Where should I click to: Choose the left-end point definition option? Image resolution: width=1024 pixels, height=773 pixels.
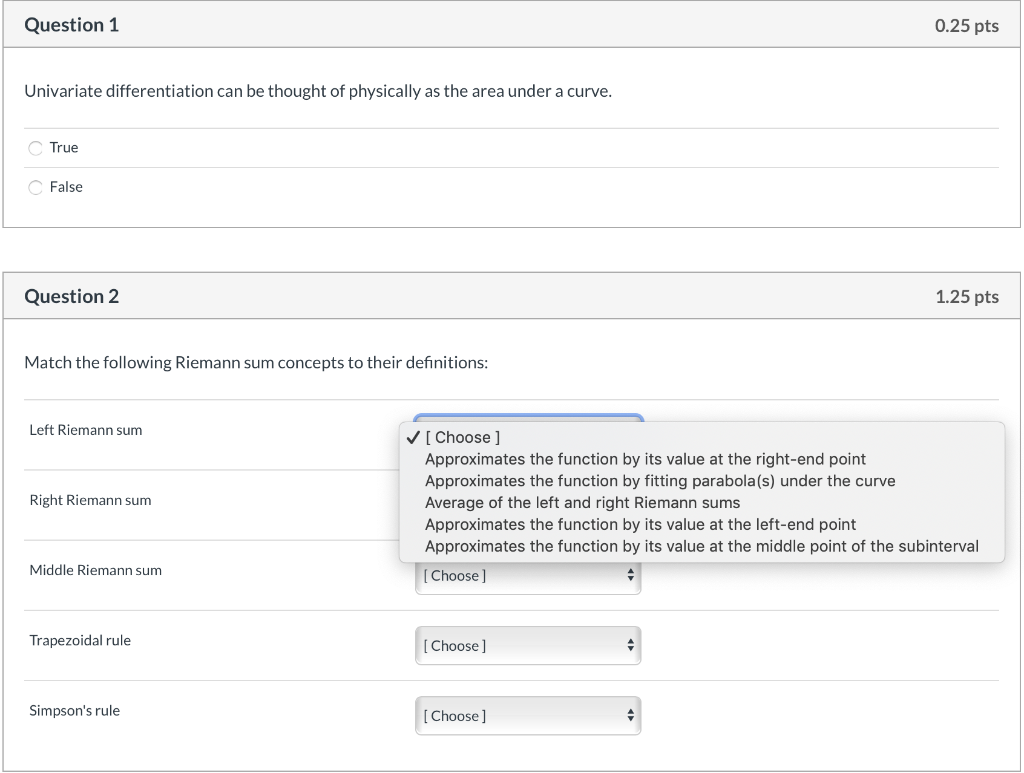tap(640, 524)
